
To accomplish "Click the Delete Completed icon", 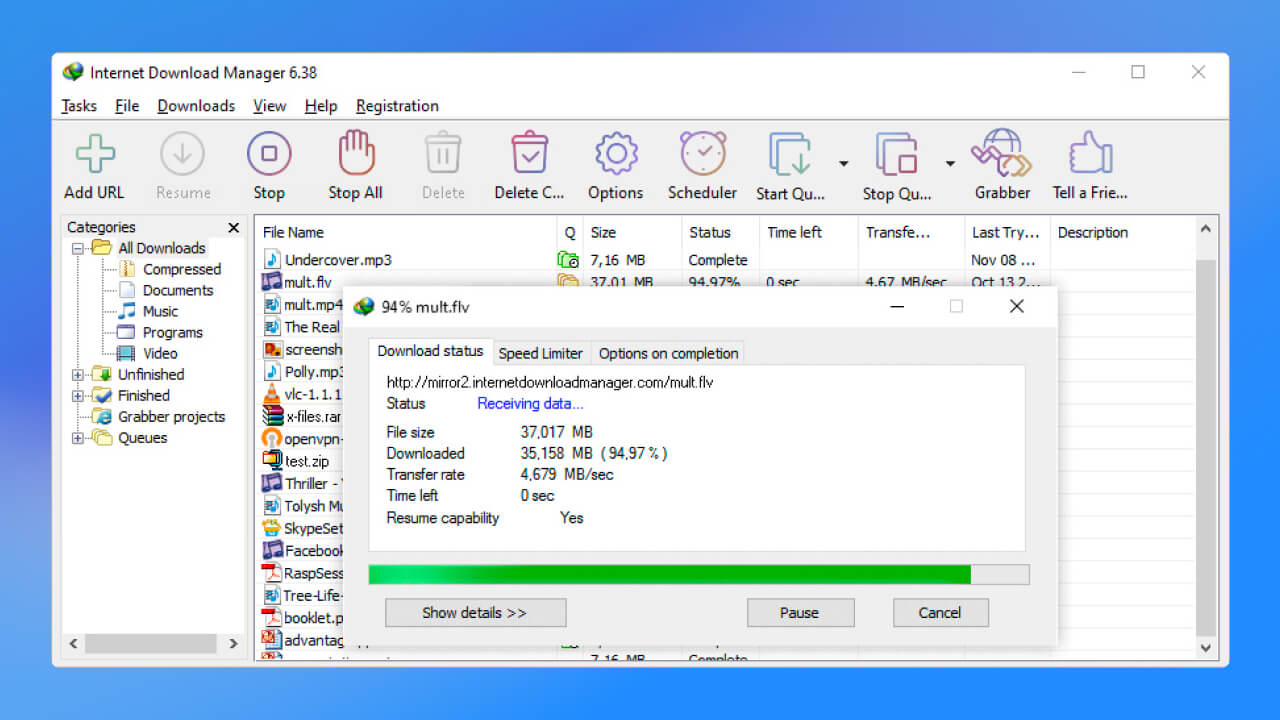I will (x=529, y=154).
